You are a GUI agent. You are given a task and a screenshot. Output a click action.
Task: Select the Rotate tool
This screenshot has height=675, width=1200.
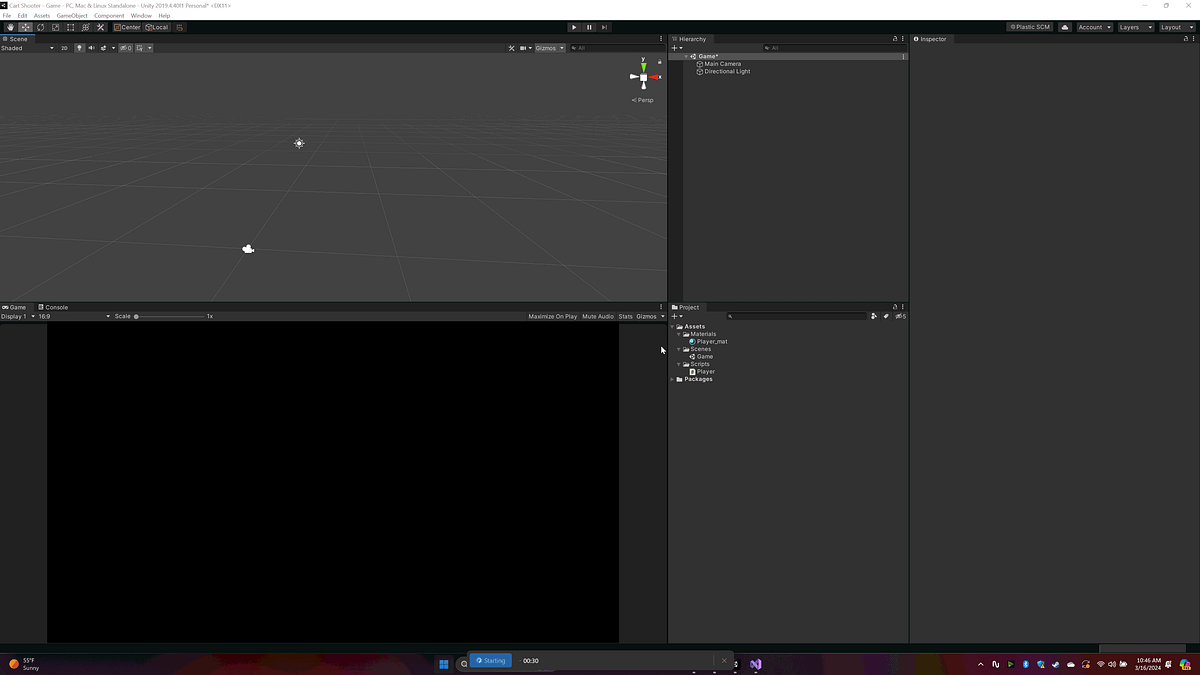[42, 27]
